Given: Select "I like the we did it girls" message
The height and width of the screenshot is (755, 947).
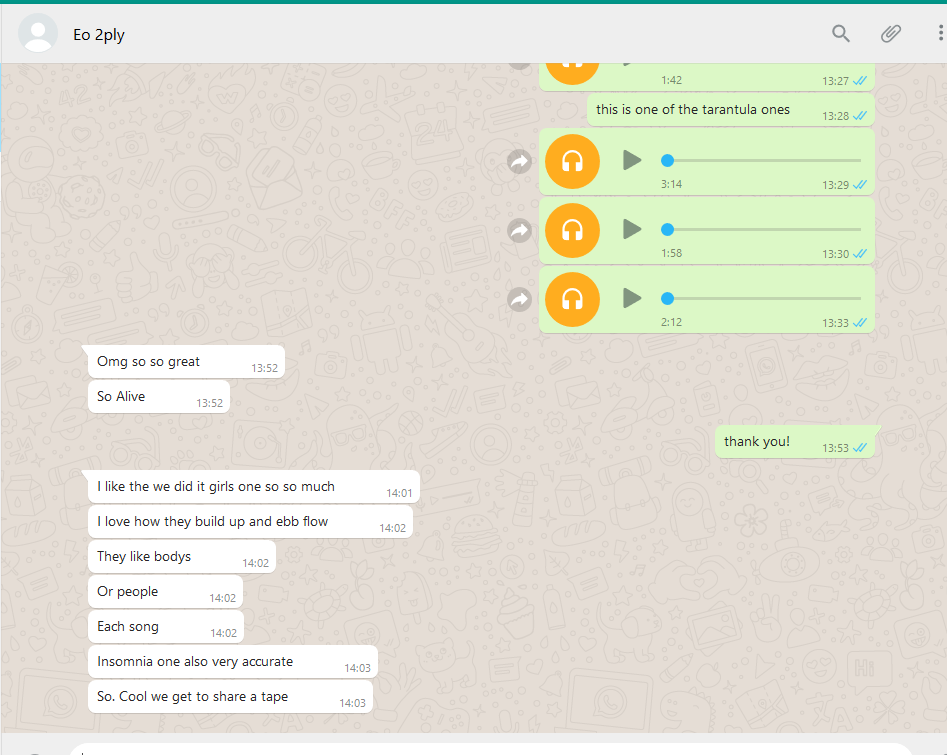Looking at the screenshot, I should coord(254,487).
